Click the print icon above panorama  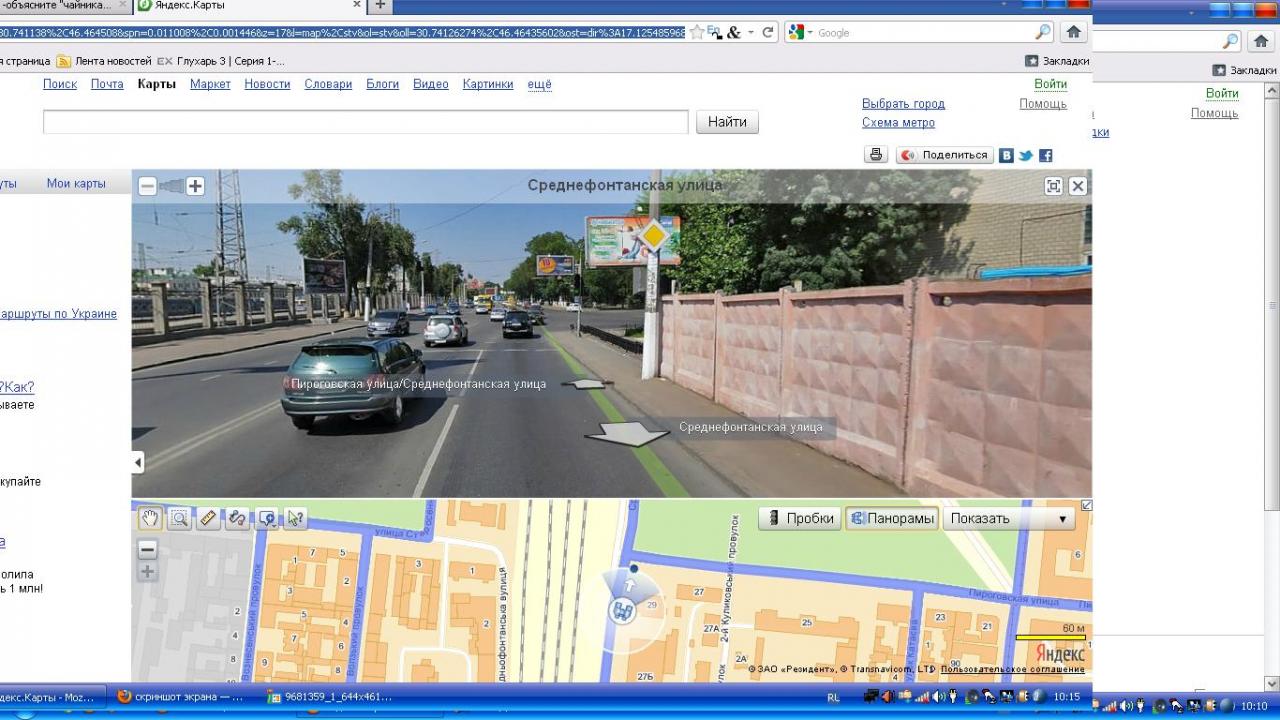pyautogui.click(x=876, y=155)
